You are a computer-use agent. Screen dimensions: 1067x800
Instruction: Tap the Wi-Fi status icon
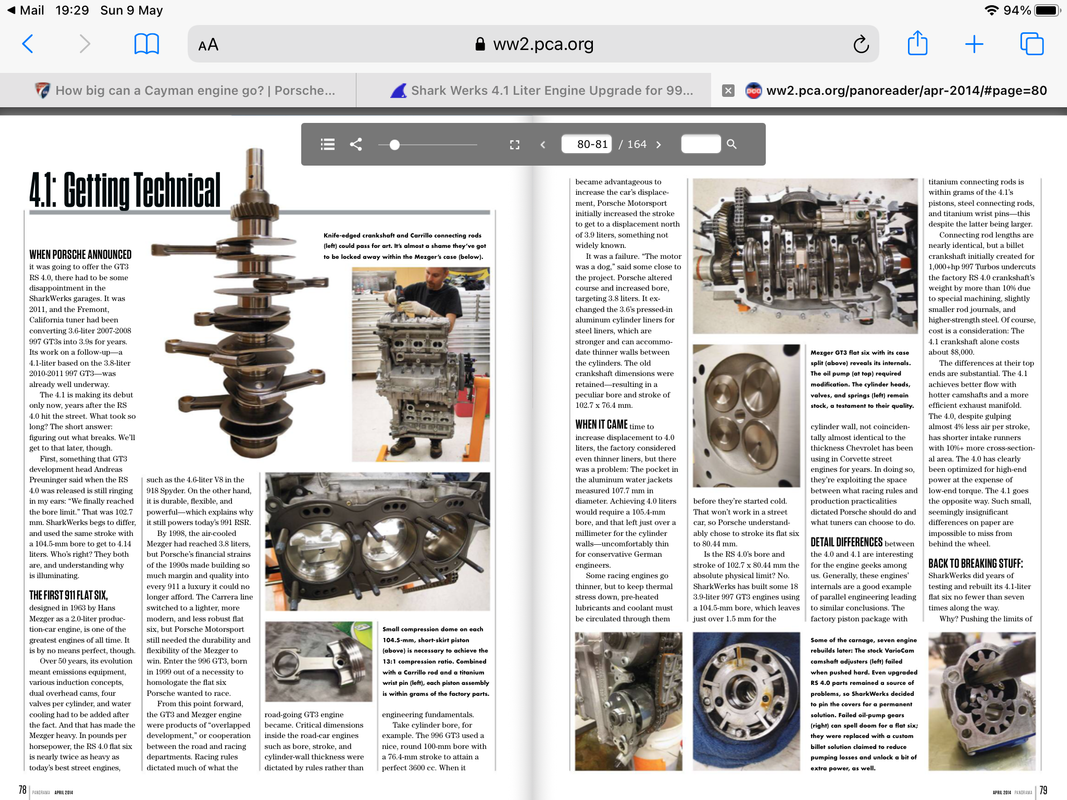tap(991, 10)
